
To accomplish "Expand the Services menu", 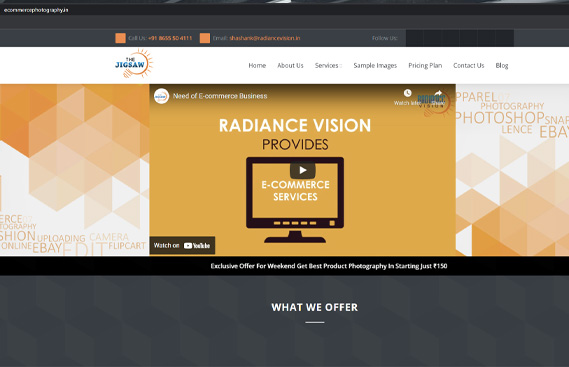I will click(x=328, y=66).
